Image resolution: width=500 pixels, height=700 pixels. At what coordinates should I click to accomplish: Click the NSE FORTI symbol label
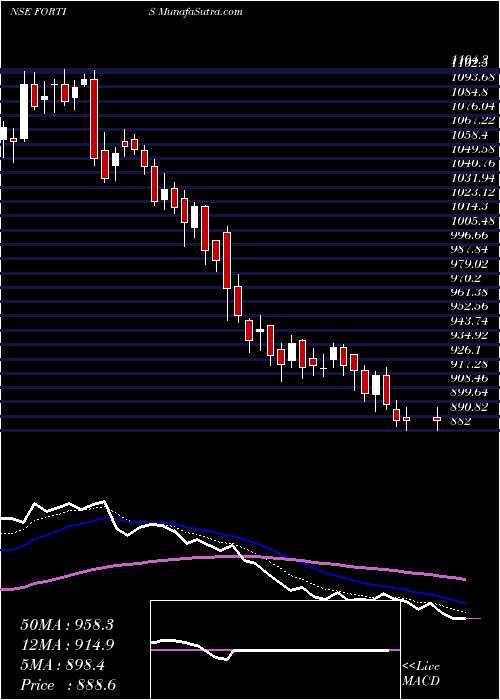(x=38, y=12)
